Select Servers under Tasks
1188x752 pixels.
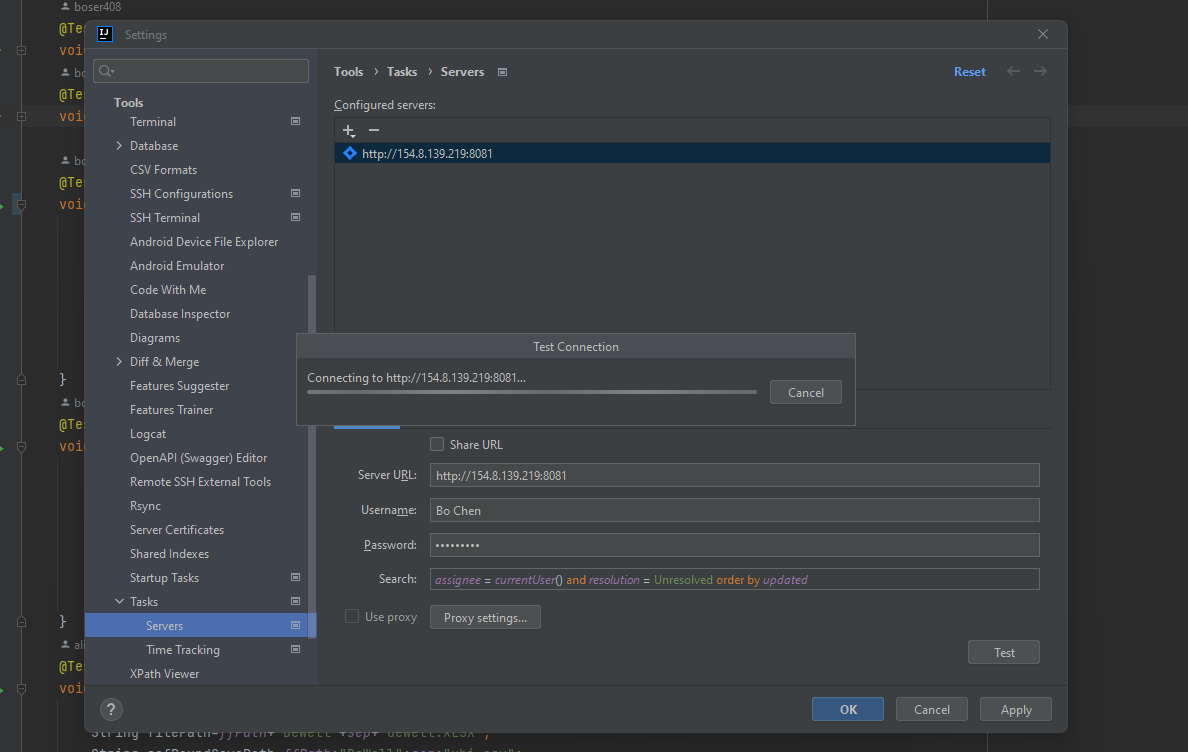click(x=200, y=626)
